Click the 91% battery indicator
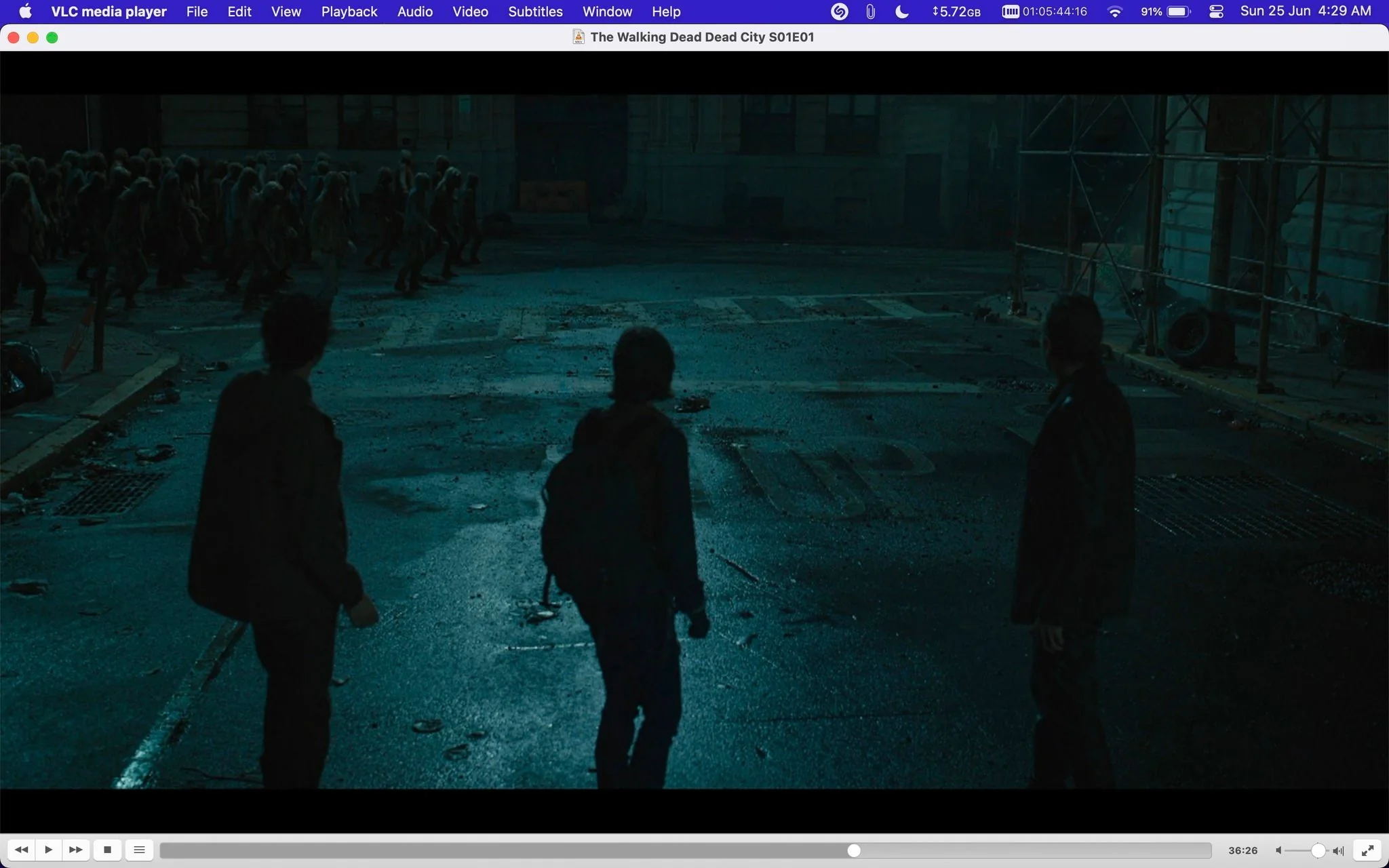The width and height of the screenshot is (1389, 868). click(1165, 12)
